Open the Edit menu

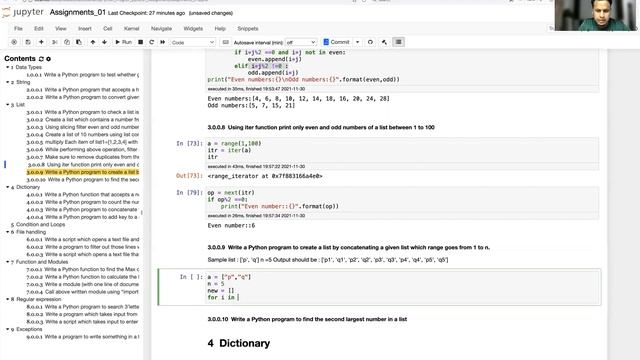39,29
